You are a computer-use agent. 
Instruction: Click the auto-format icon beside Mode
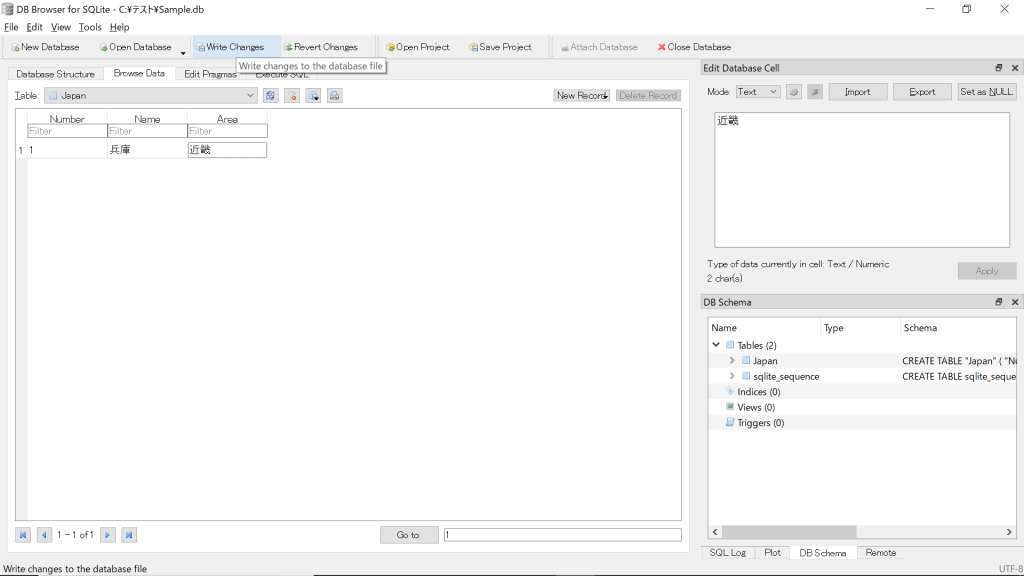point(793,92)
